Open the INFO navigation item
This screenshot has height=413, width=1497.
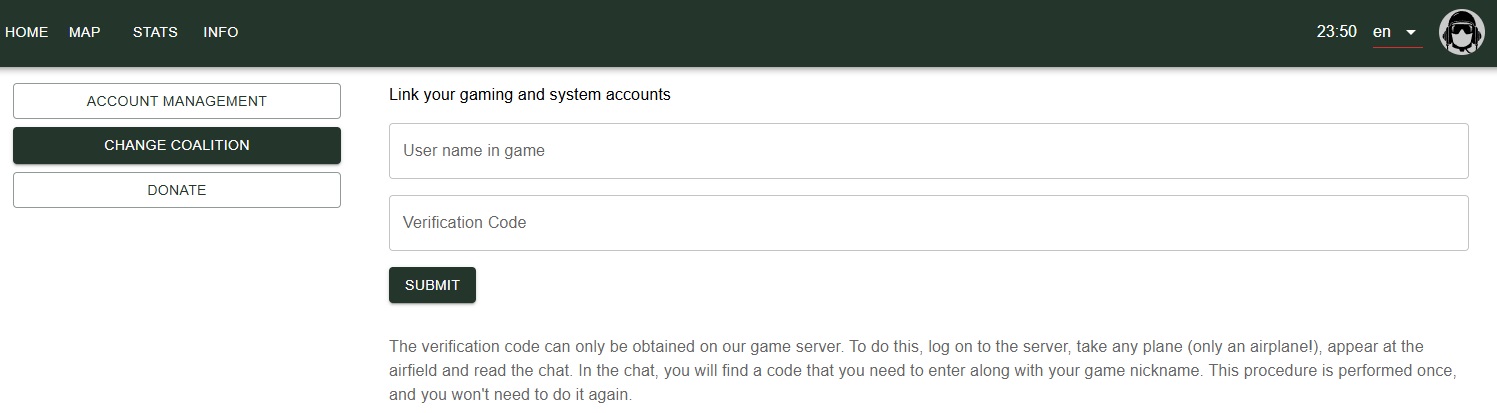click(x=220, y=32)
